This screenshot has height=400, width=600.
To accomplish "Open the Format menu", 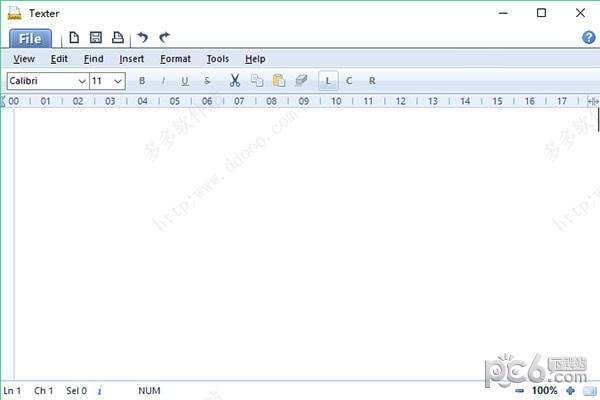I will coord(175,59).
